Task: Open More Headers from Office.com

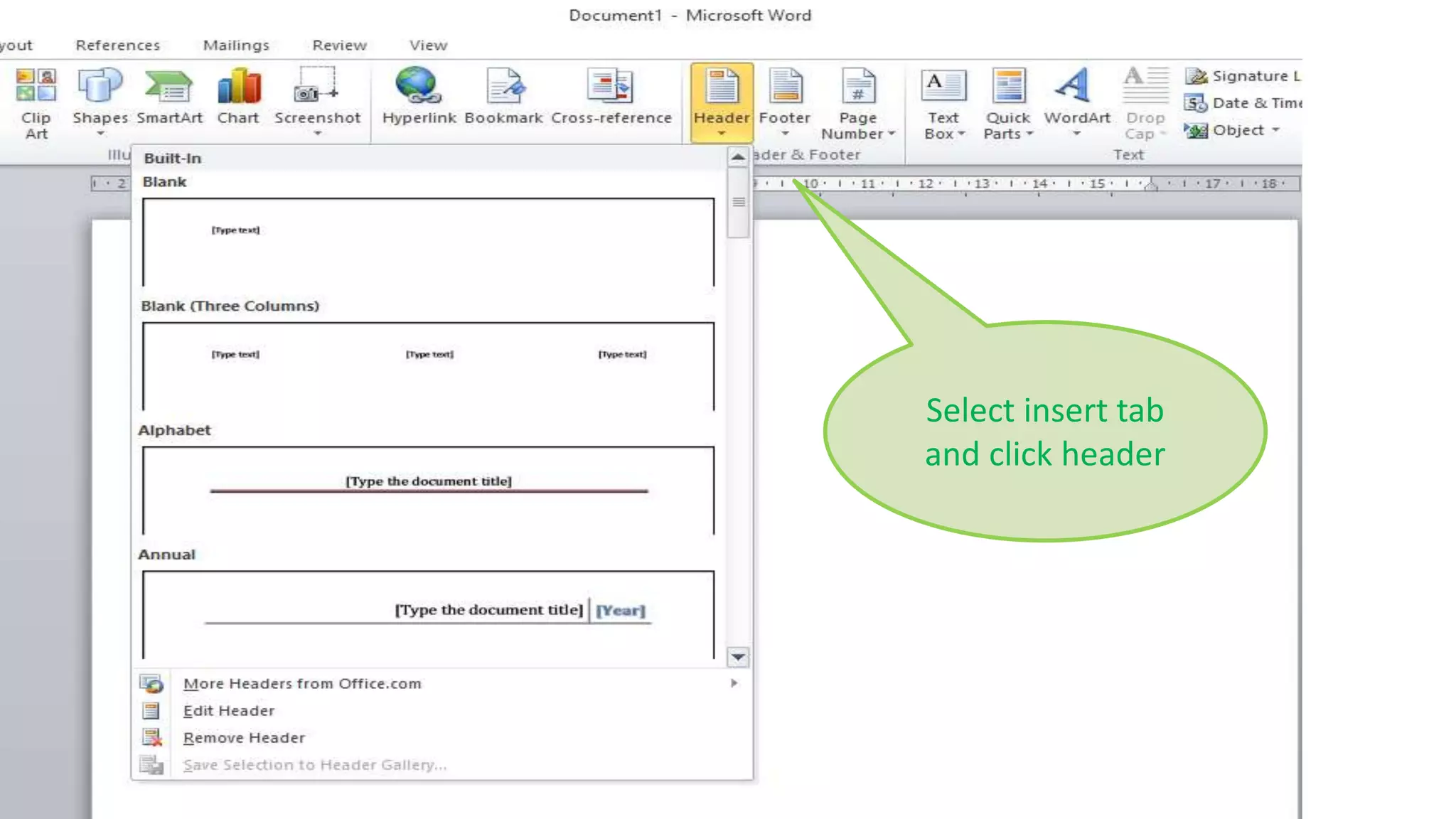Action: pyautogui.click(x=302, y=684)
